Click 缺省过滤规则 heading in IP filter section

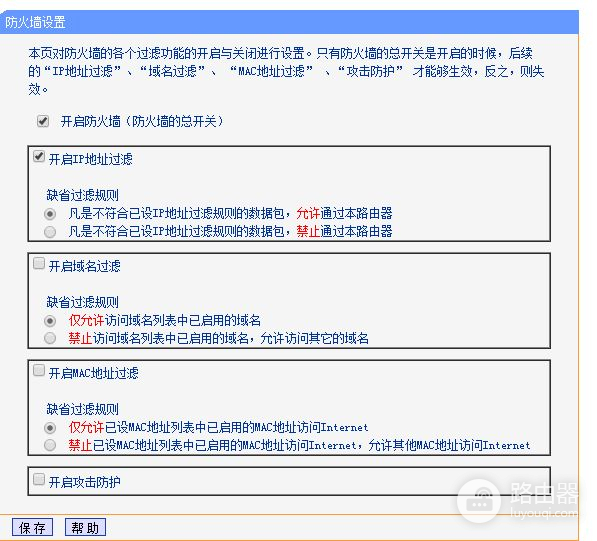click(x=83, y=195)
